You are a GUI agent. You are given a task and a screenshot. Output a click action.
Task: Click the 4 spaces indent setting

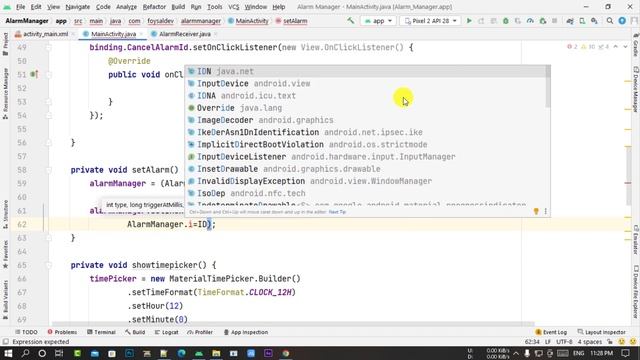(x=590, y=342)
